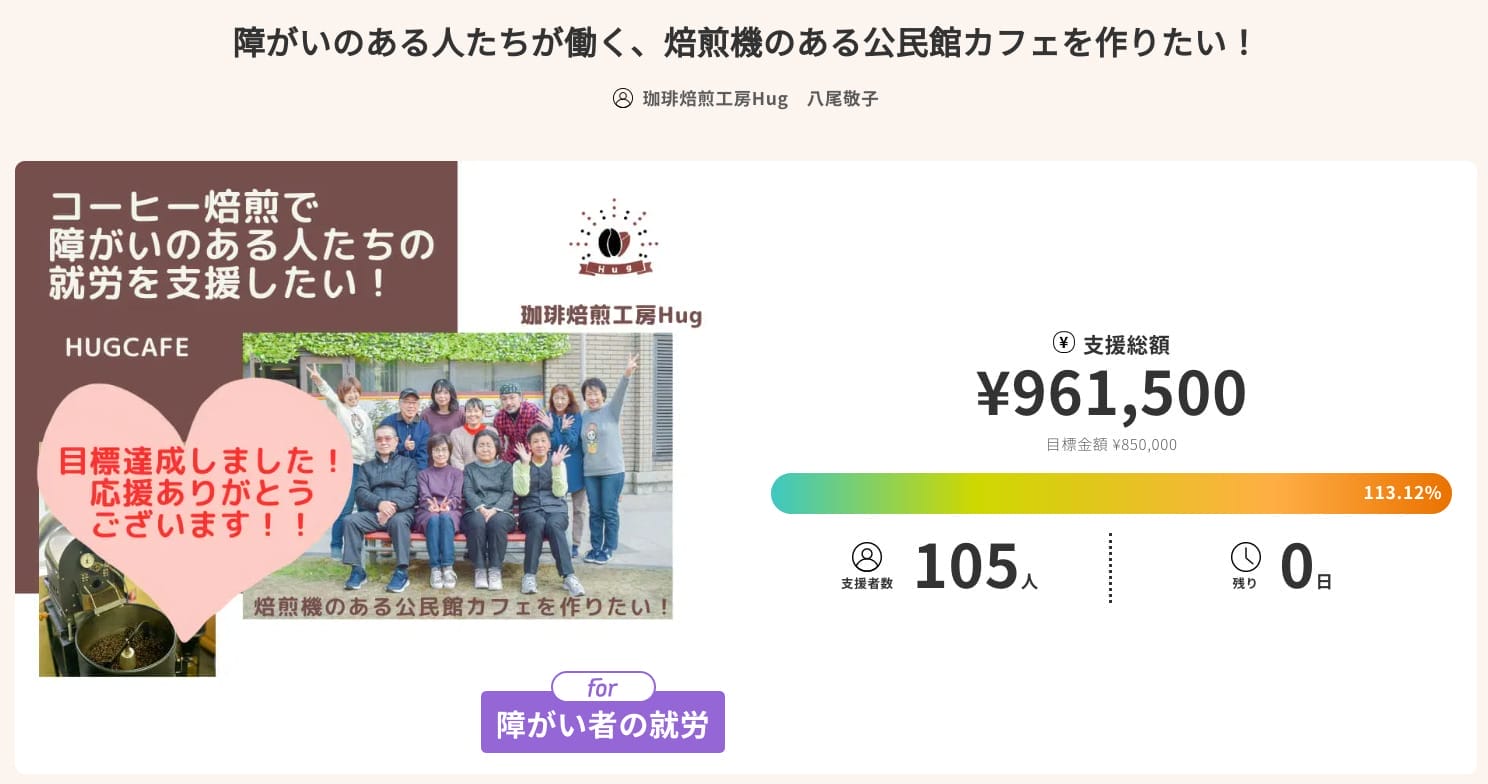Click the clock icon next to 残り
The height and width of the screenshot is (784, 1488).
pos(1245,556)
